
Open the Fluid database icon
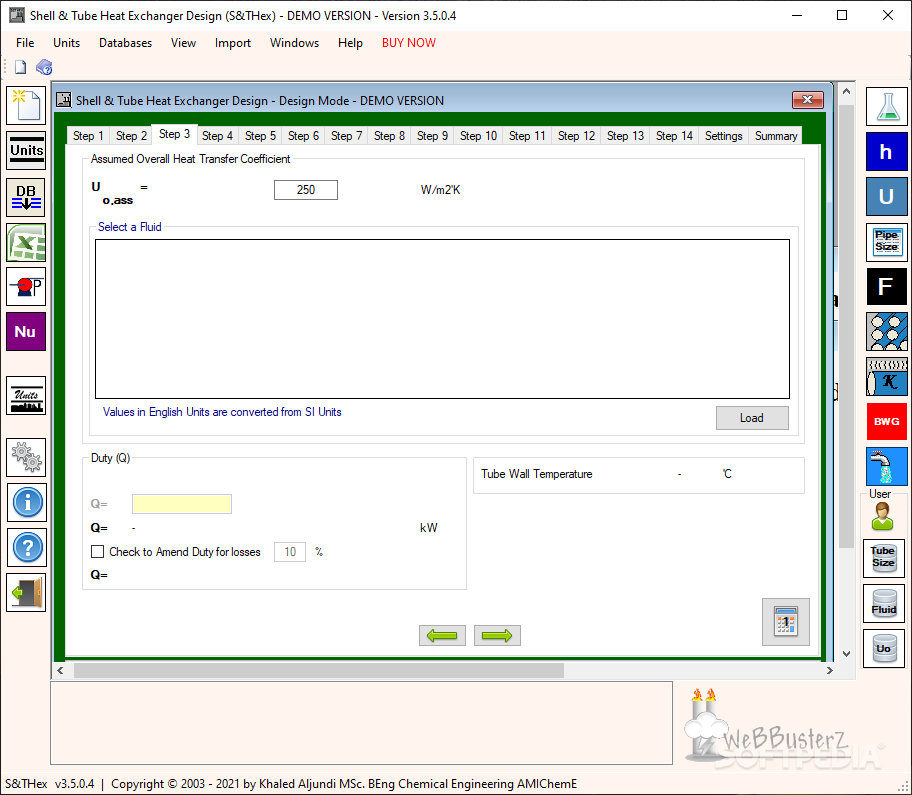coord(884,603)
